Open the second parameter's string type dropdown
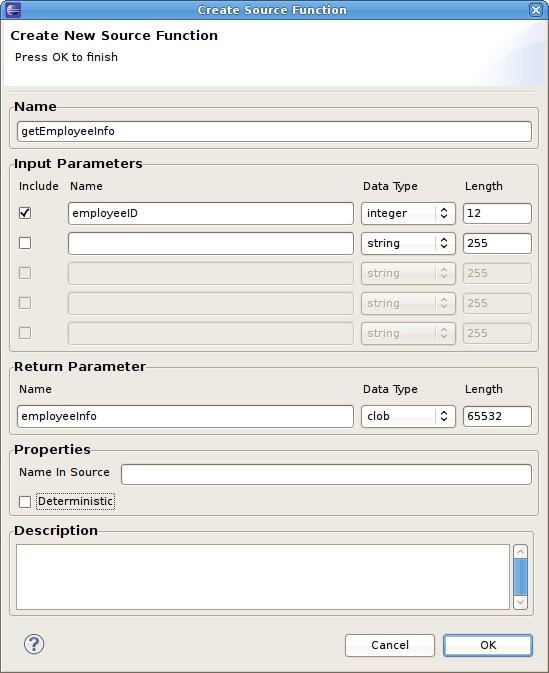Image resolution: width=549 pixels, height=673 pixels. click(408, 243)
